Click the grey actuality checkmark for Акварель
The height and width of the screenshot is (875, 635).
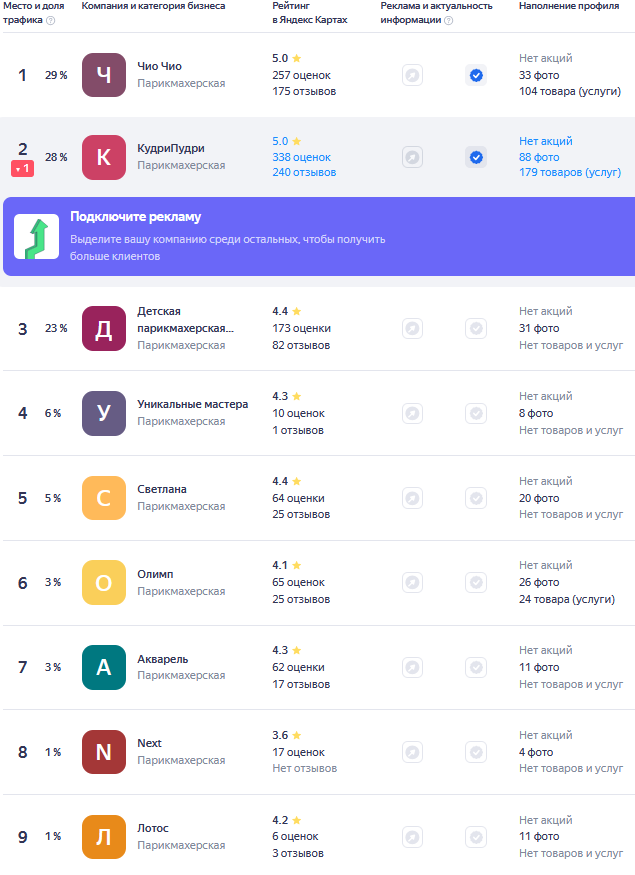[x=476, y=667]
